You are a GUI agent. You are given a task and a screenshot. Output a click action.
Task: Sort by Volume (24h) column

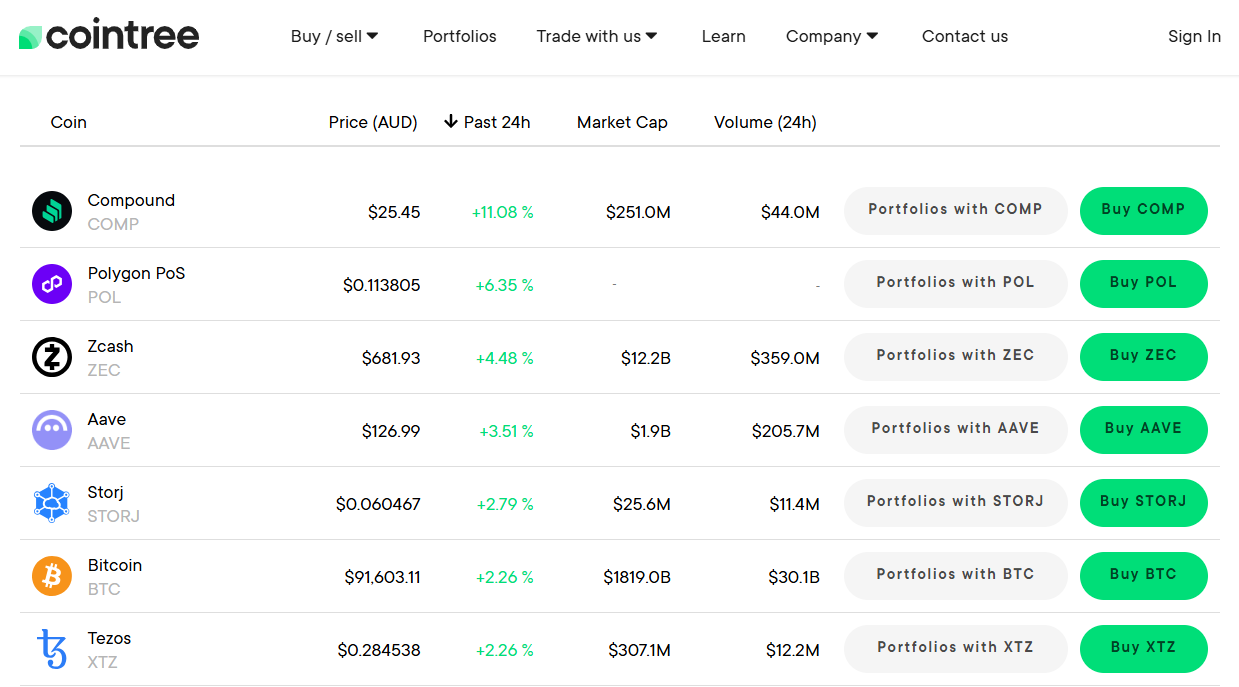coord(765,122)
